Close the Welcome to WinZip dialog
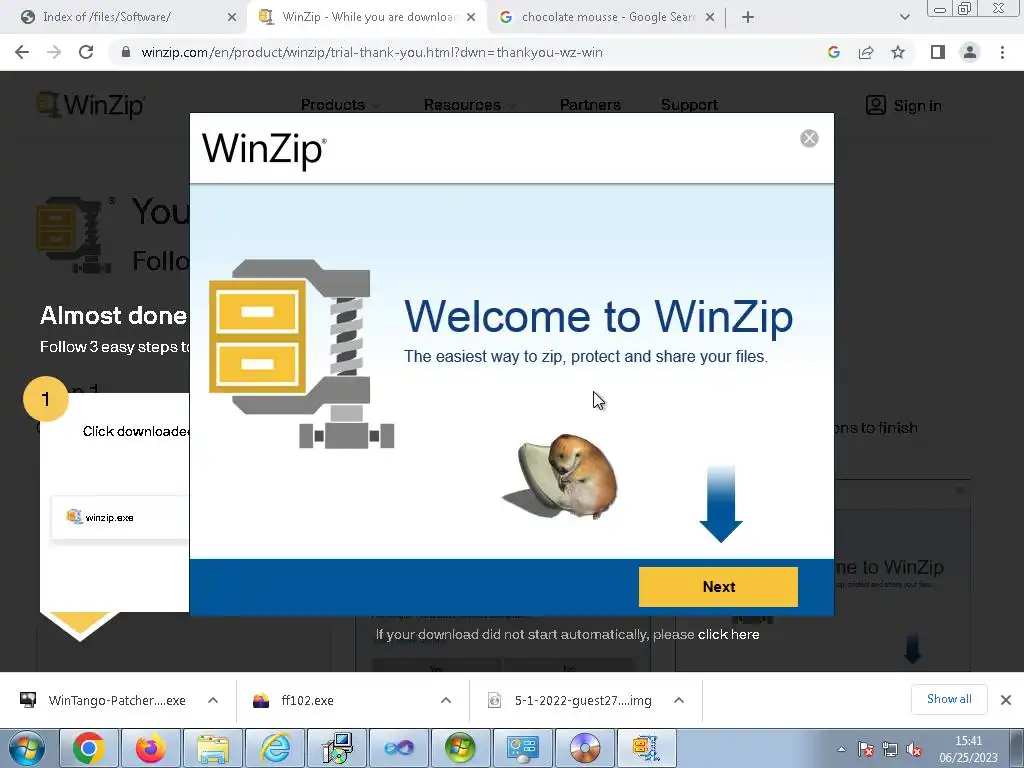This screenshot has width=1024, height=768. click(x=809, y=138)
